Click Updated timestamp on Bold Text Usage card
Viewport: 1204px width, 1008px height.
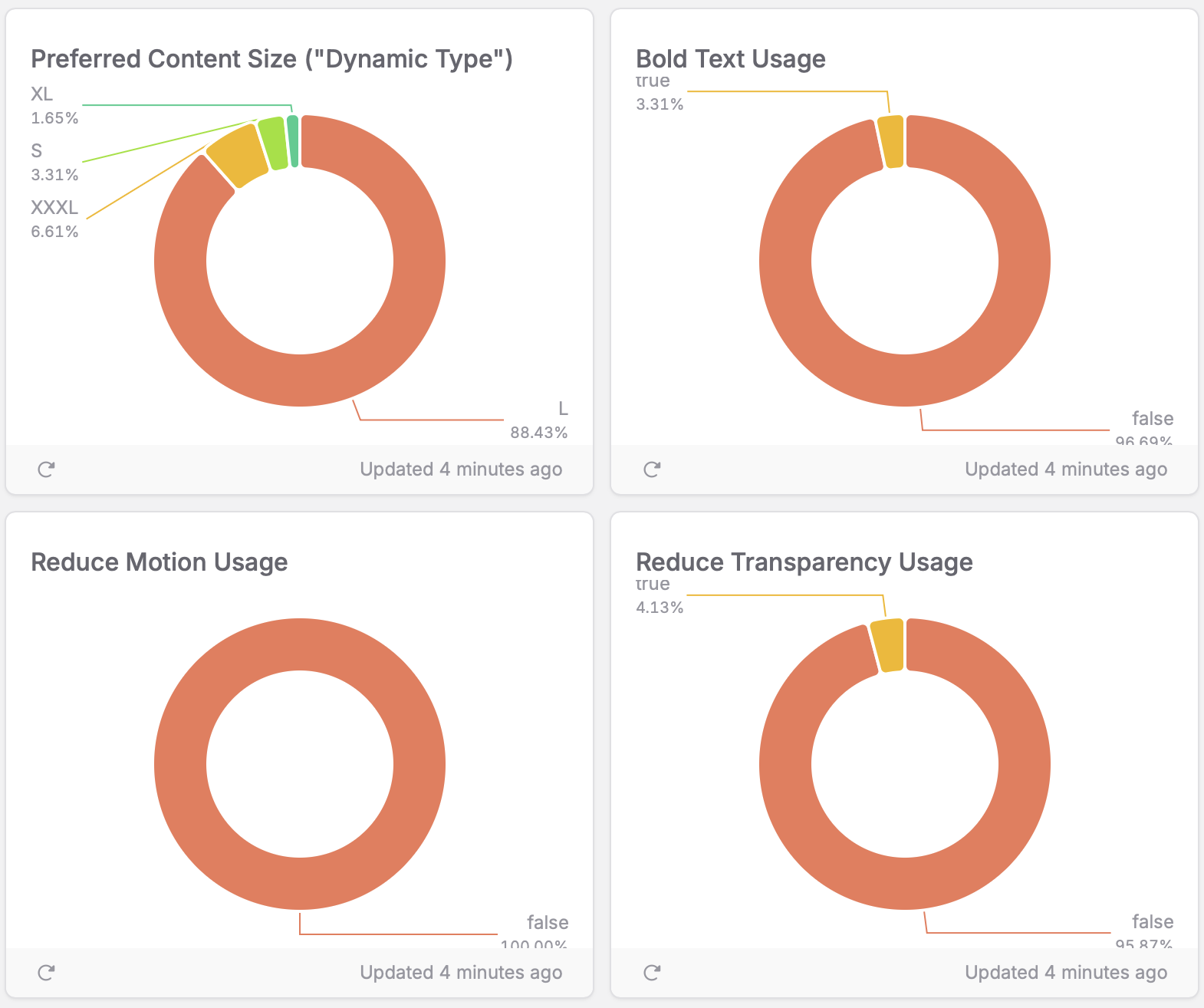1066,469
